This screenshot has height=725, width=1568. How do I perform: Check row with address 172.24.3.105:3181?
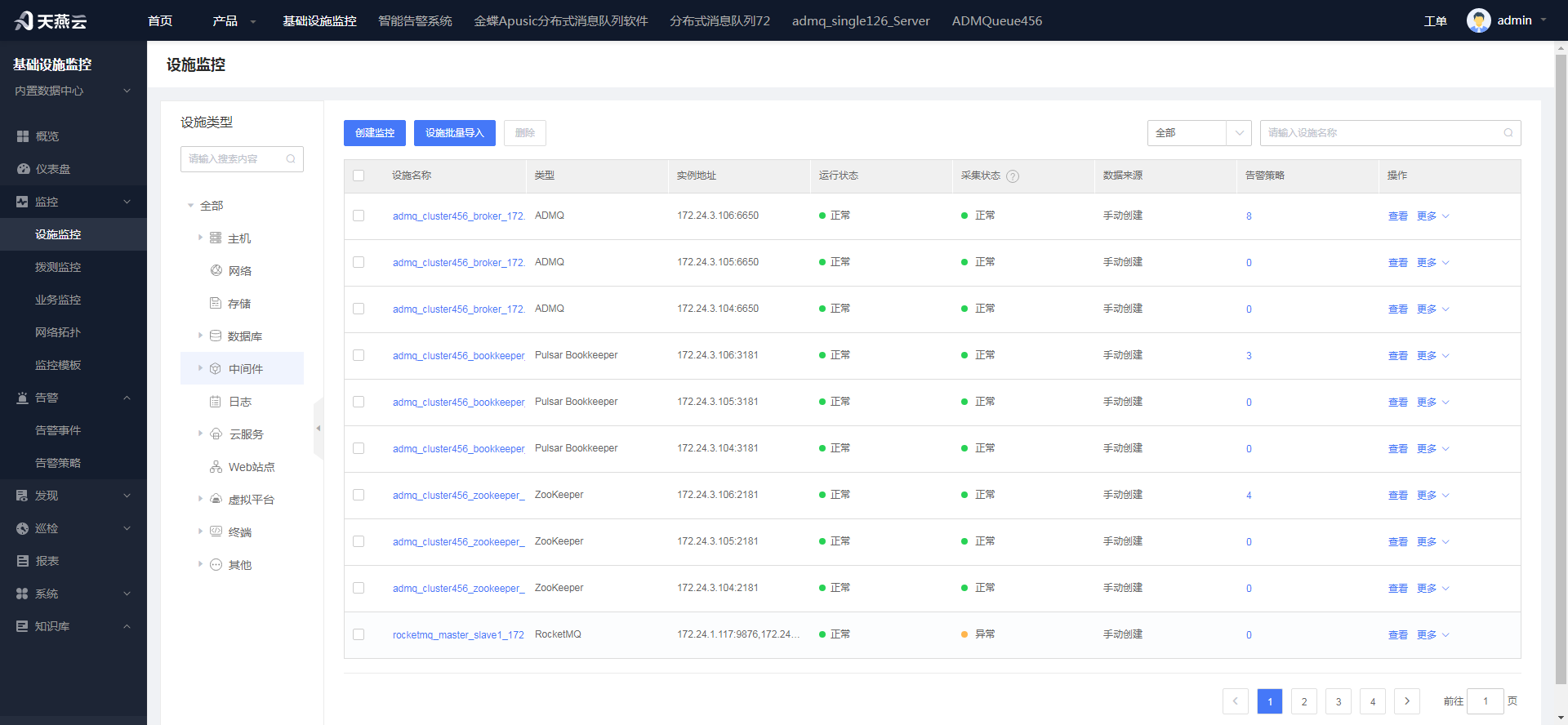pyautogui.click(x=359, y=402)
